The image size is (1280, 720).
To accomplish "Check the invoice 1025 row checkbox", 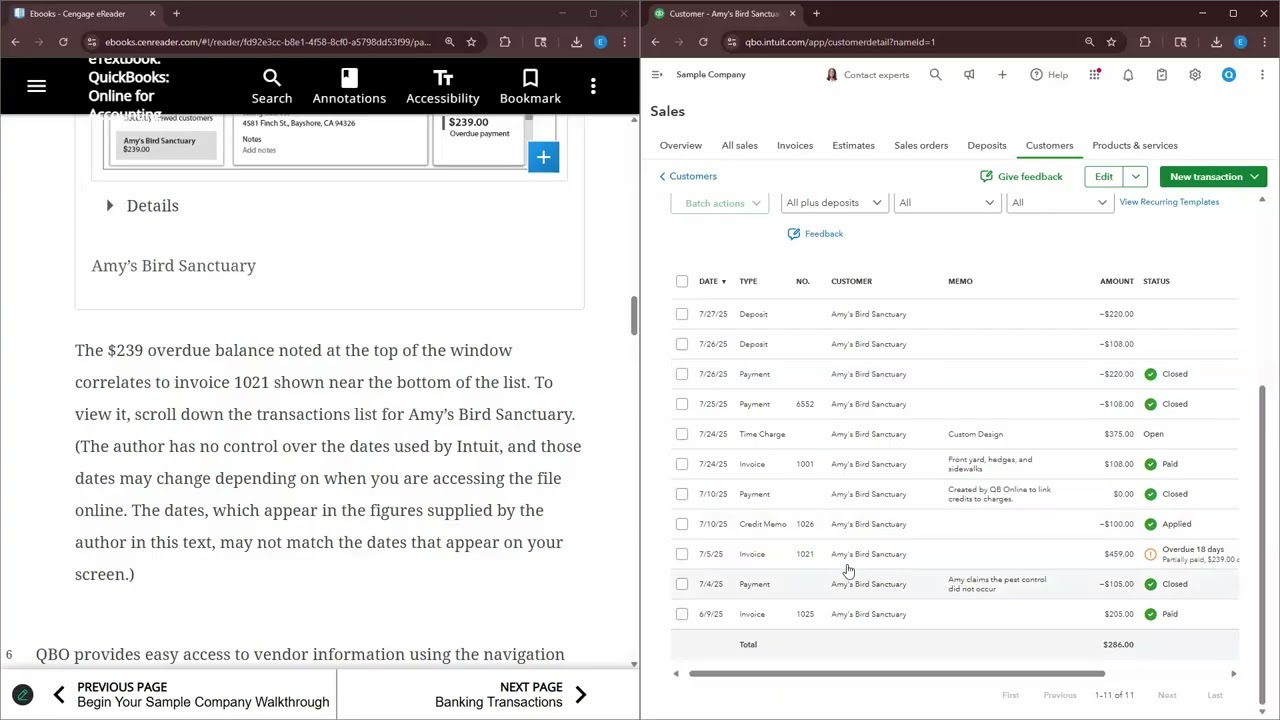I will pos(682,614).
